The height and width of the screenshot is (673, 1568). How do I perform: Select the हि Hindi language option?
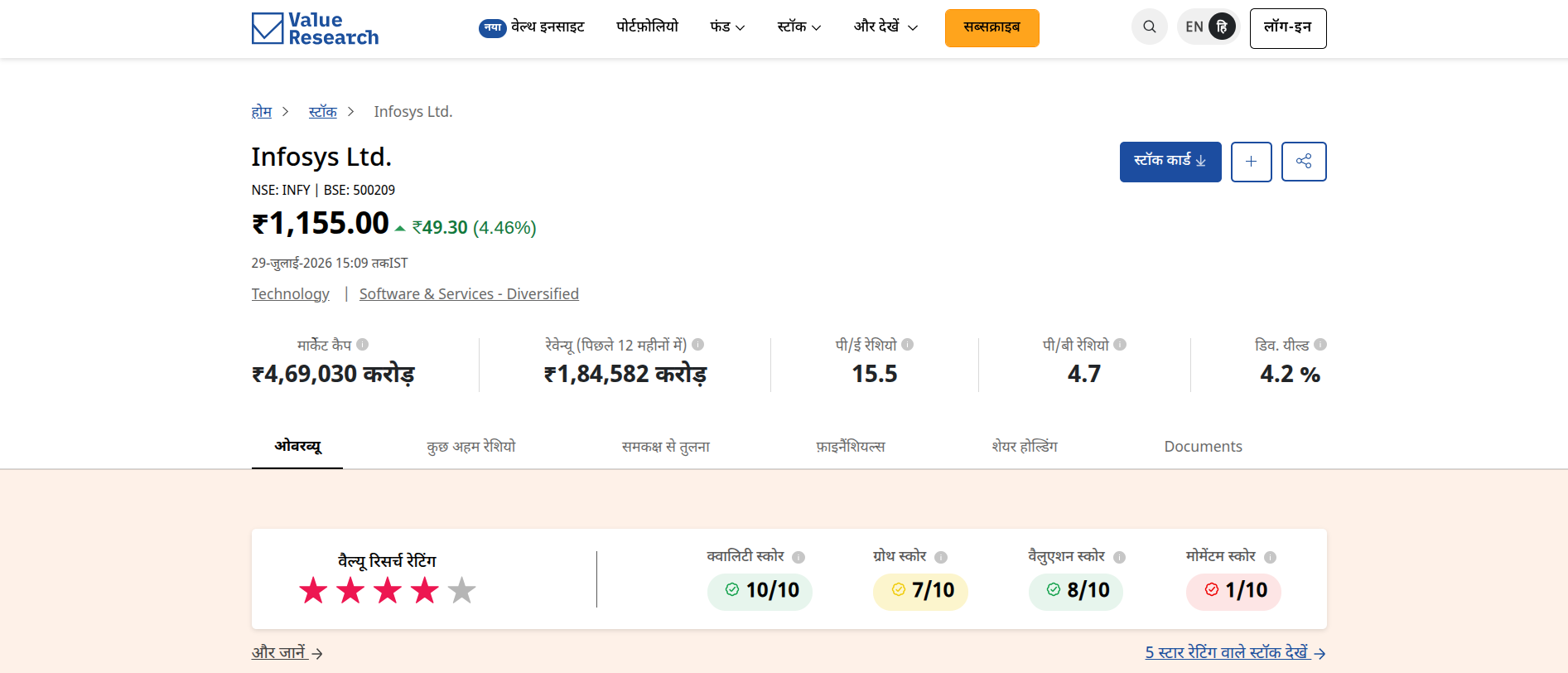point(1222,27)
